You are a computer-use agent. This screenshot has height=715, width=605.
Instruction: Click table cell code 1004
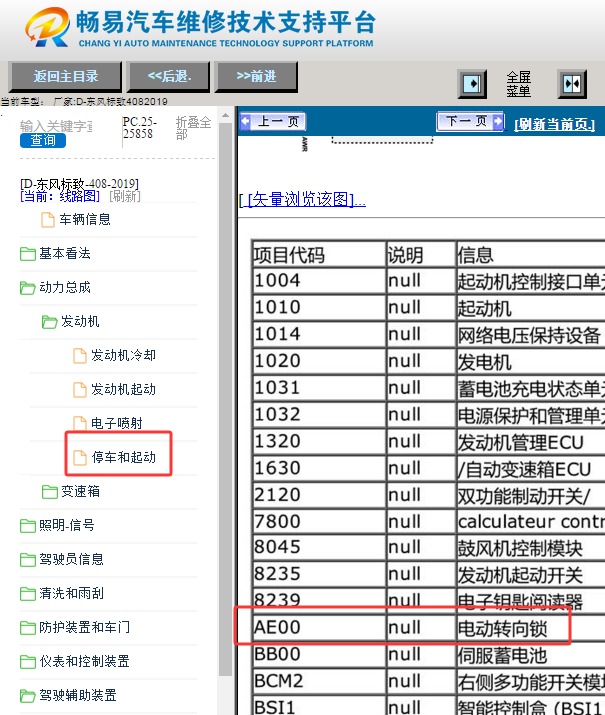click(x=319, y=281)
